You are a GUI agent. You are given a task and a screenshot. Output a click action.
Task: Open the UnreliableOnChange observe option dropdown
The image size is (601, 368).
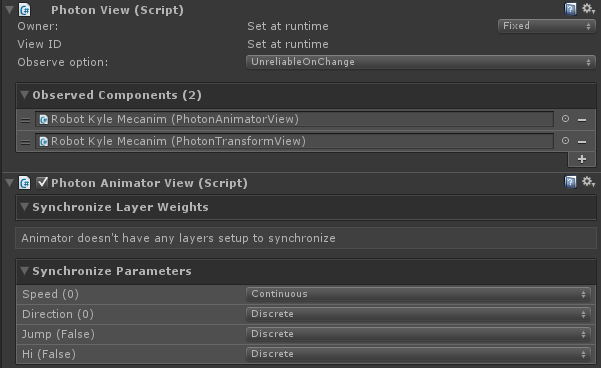pyautogui.click(x=420, y=62)
